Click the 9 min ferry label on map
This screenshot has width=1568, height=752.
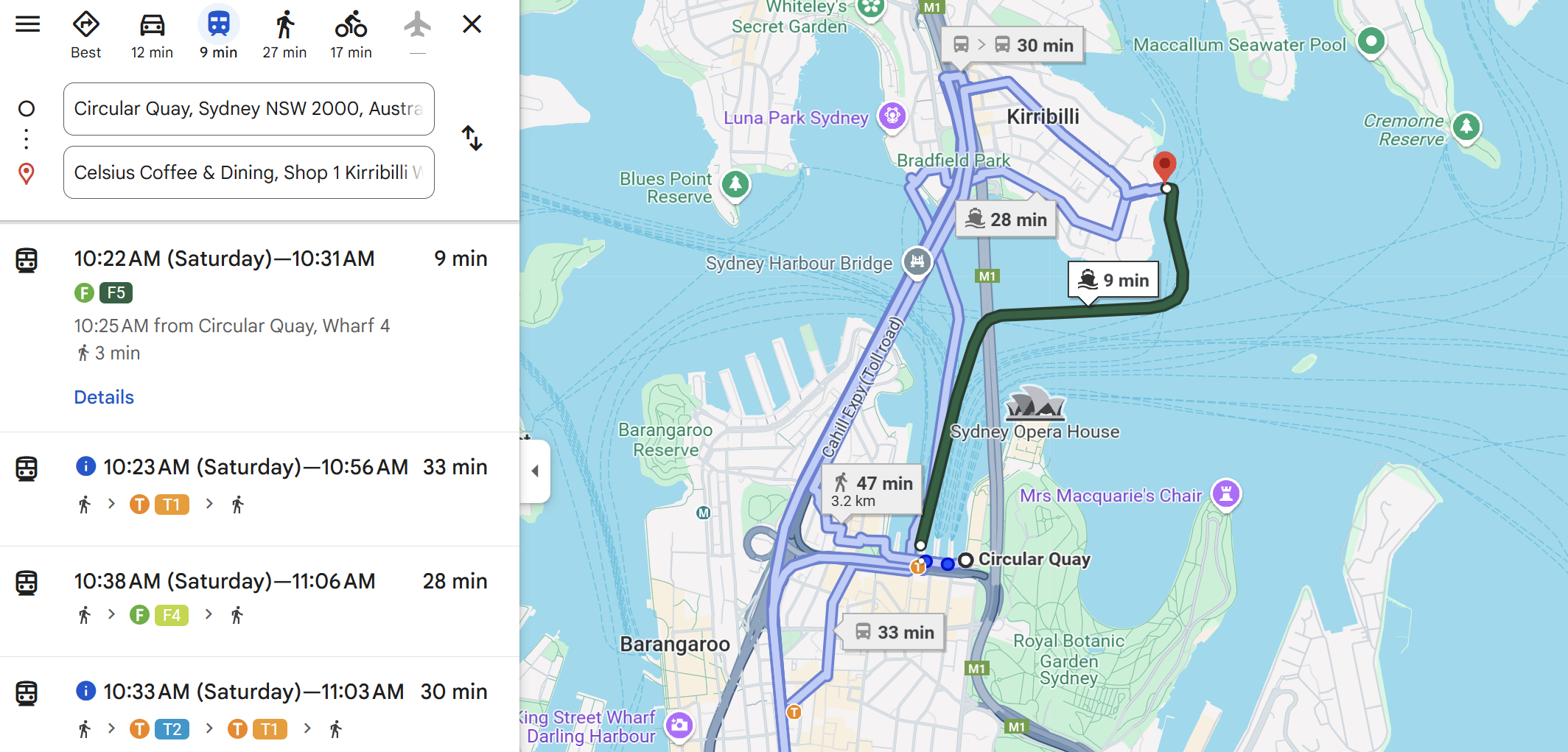pos(1113,281)
